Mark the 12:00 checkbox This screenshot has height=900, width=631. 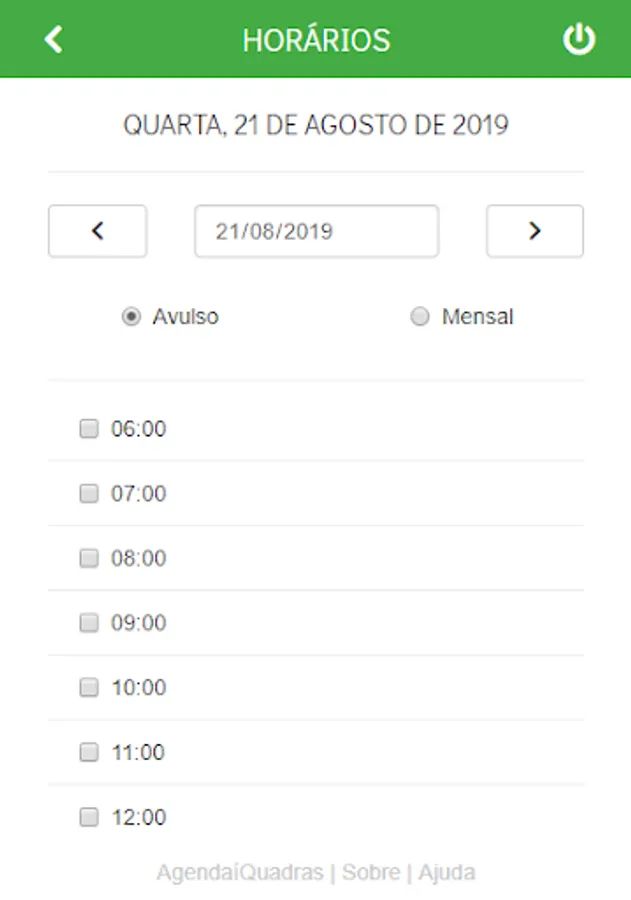[89, 817]
